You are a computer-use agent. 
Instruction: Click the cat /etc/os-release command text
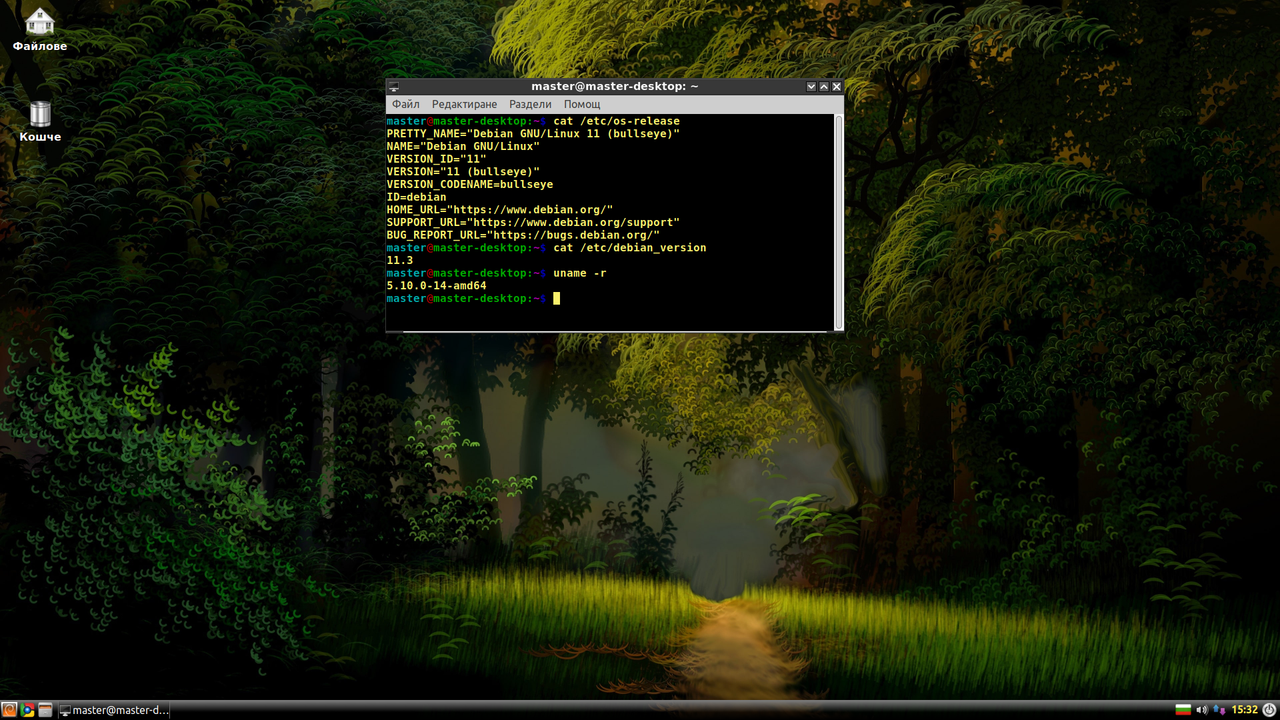pos(616,121)
